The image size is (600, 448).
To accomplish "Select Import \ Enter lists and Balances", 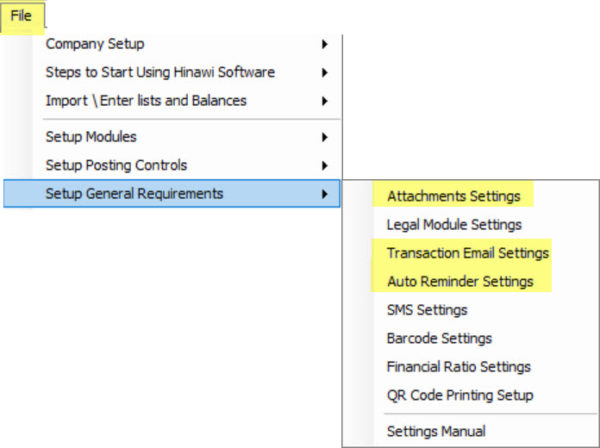I will coord(172,101).
